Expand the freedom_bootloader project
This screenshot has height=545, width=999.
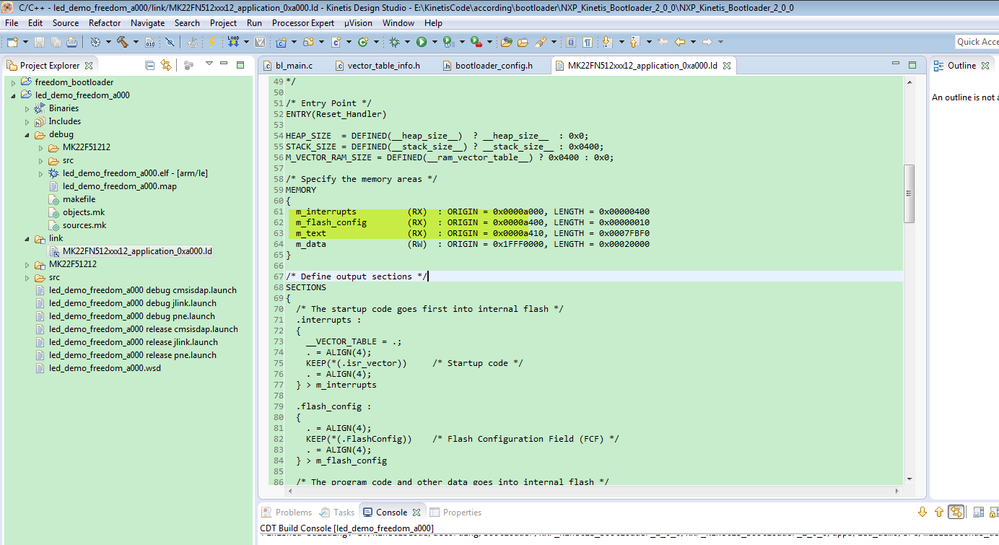tap(13, 82)
